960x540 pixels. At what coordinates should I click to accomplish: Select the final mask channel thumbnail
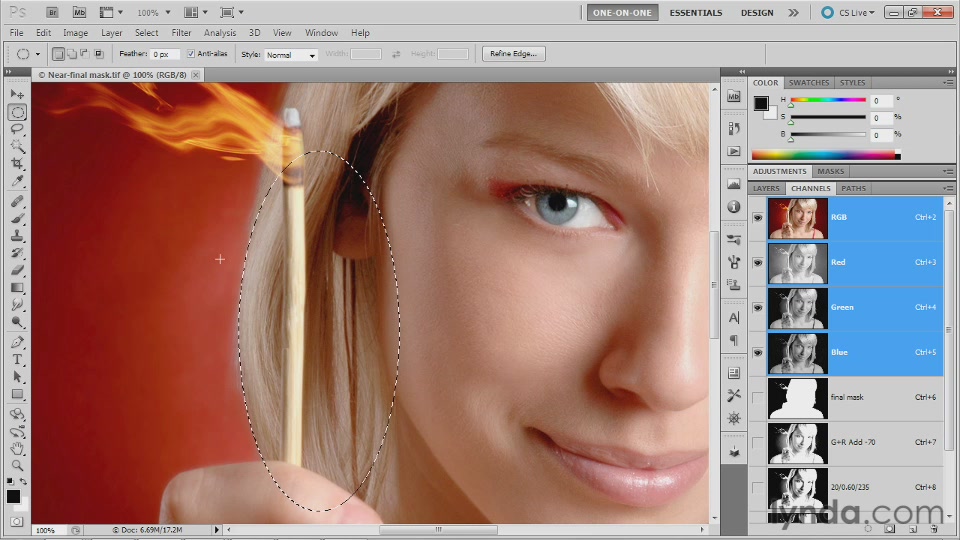click(797, 398)
